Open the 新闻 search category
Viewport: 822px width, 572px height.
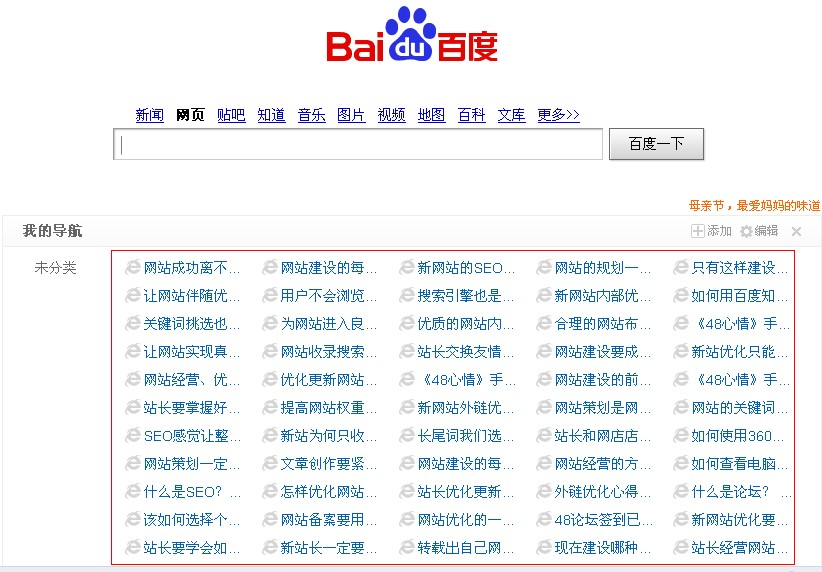149,115
